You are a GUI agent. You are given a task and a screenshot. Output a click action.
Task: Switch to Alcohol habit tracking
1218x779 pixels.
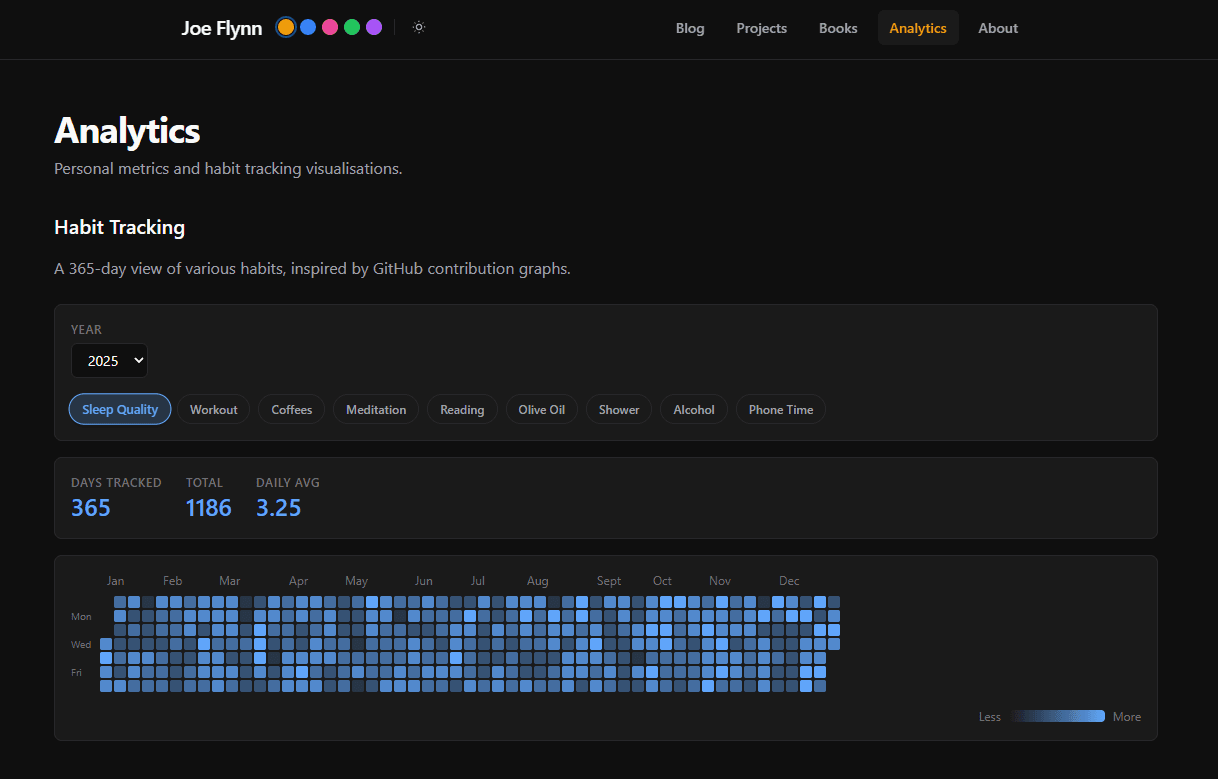(694, 409)
